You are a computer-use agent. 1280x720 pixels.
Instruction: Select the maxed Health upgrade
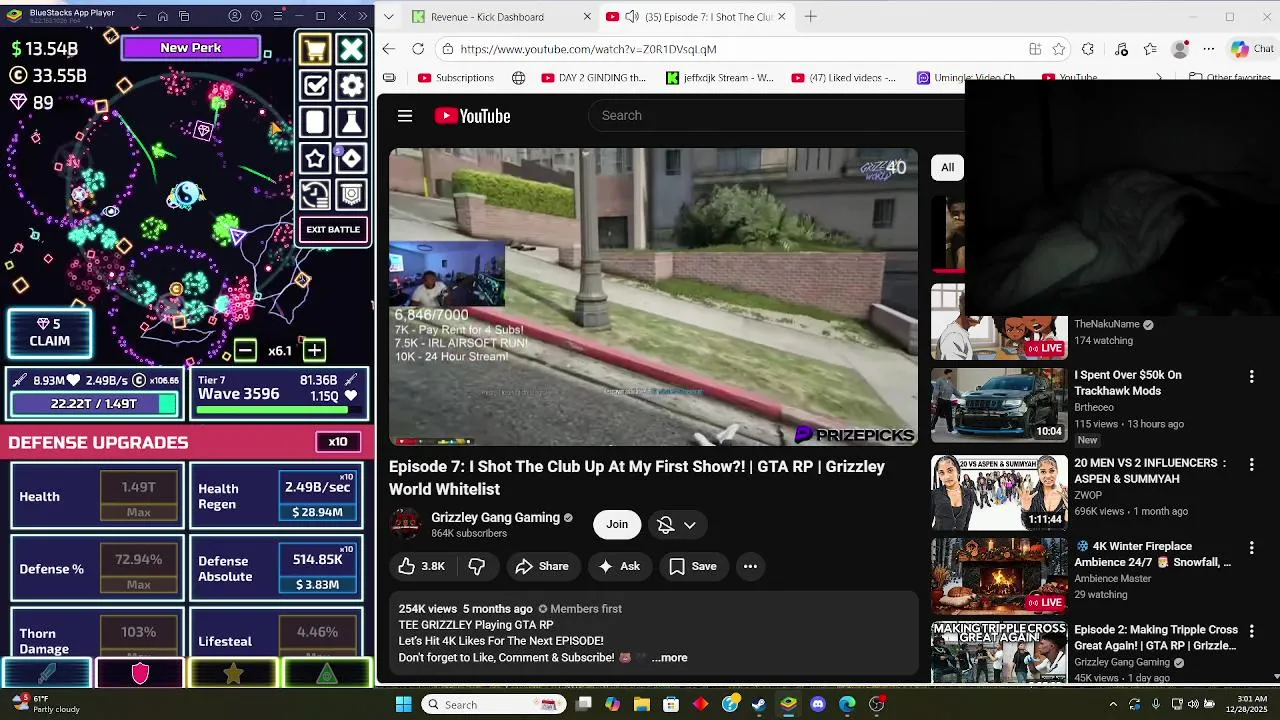point(139,496)
